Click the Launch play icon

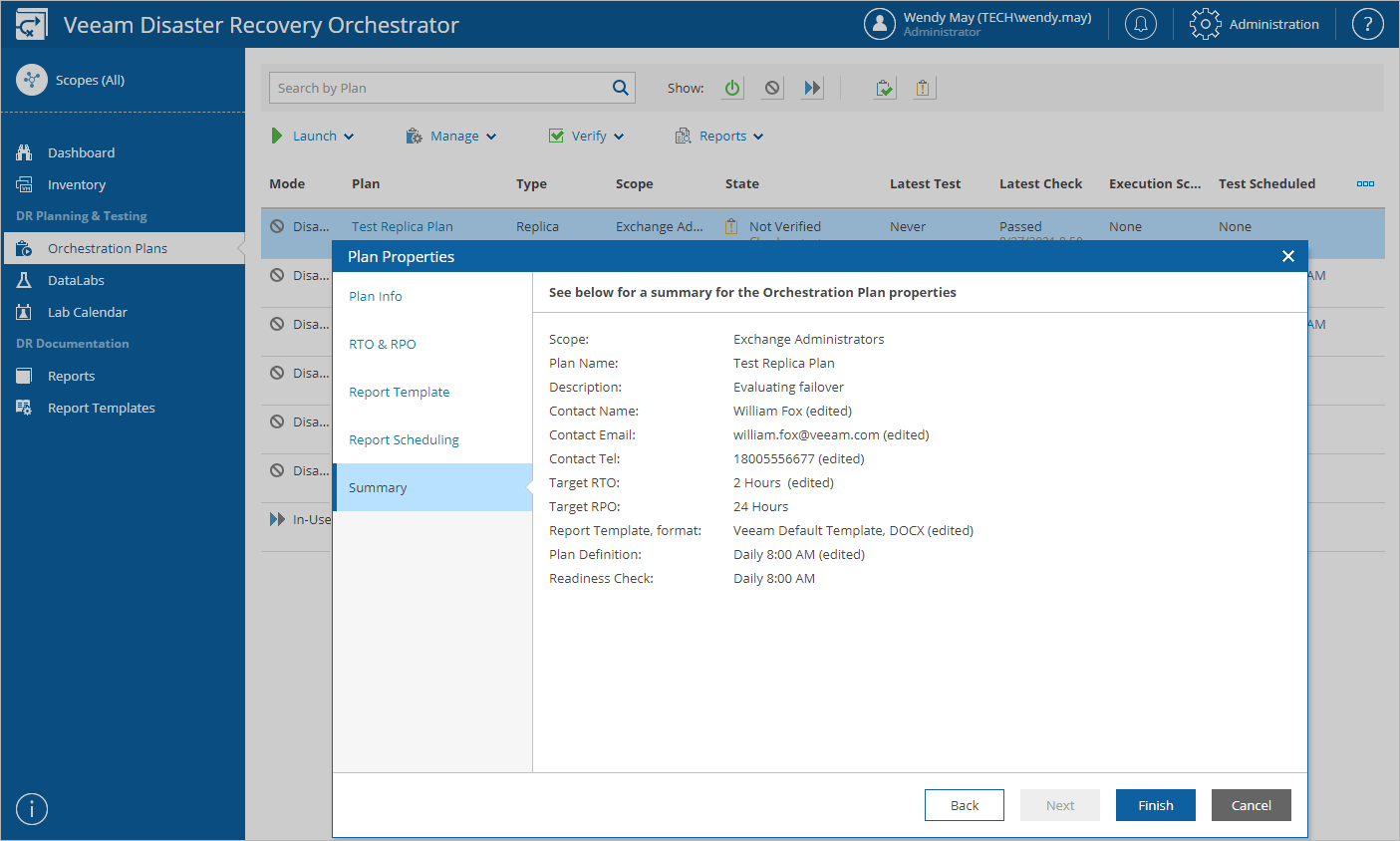point(277,136)
